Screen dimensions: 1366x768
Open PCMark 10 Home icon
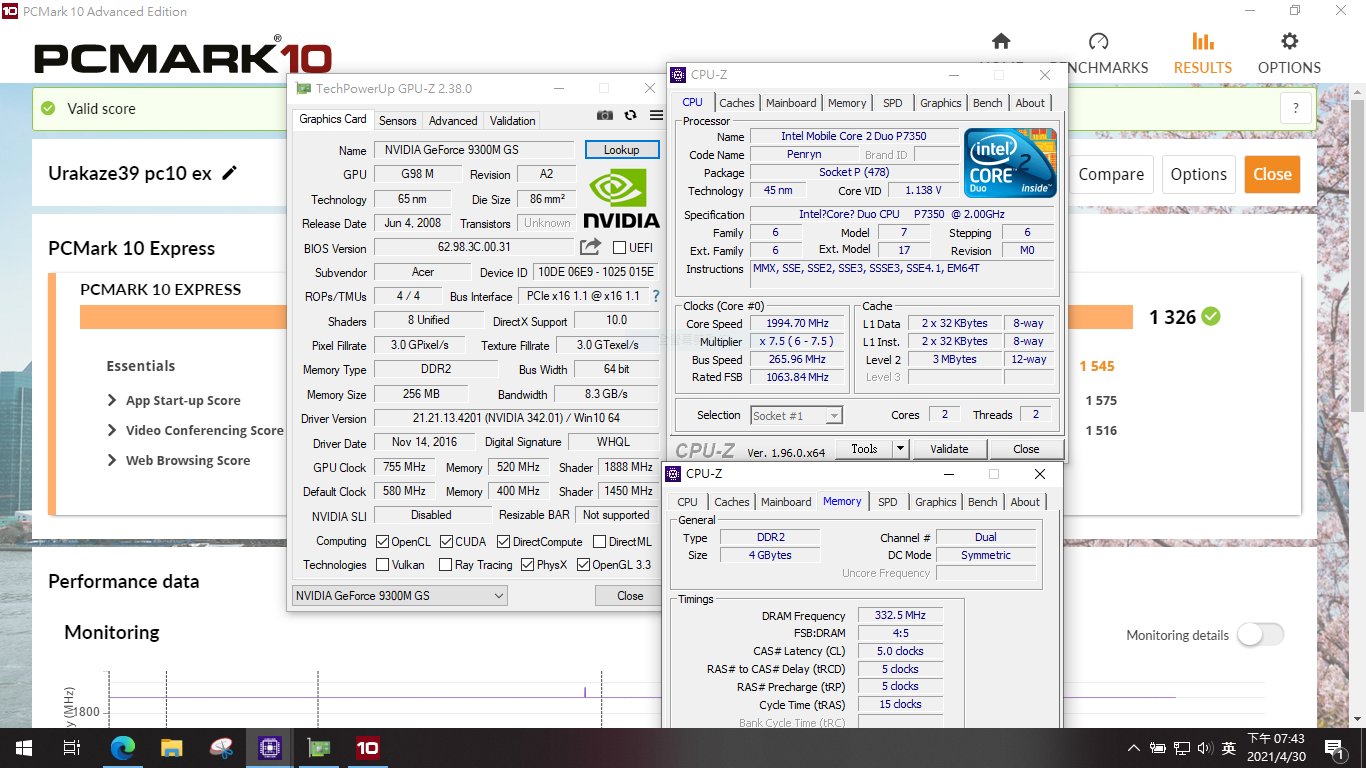1001,41
